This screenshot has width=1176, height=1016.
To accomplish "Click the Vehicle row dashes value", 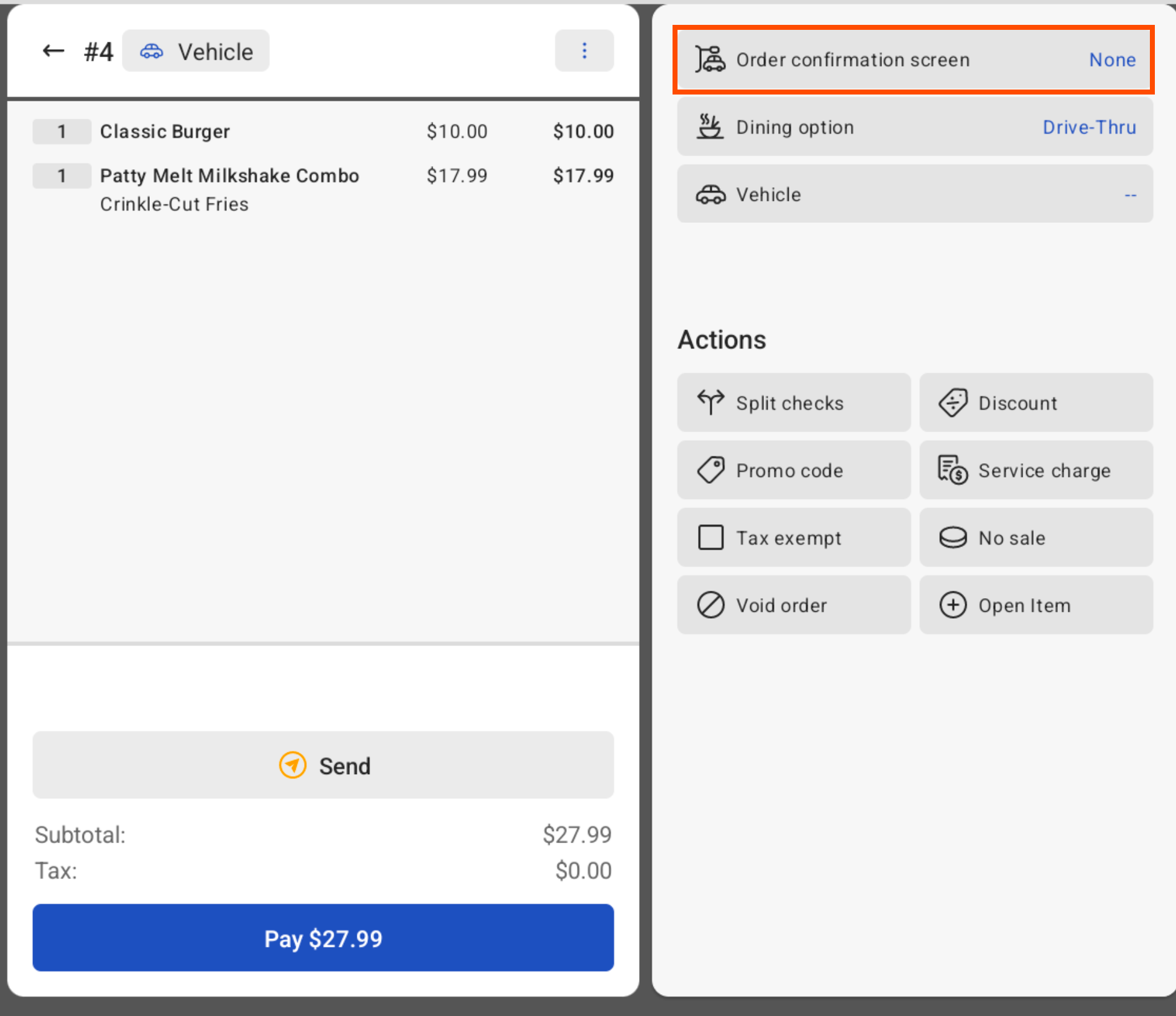I will tap(1130, 195).
